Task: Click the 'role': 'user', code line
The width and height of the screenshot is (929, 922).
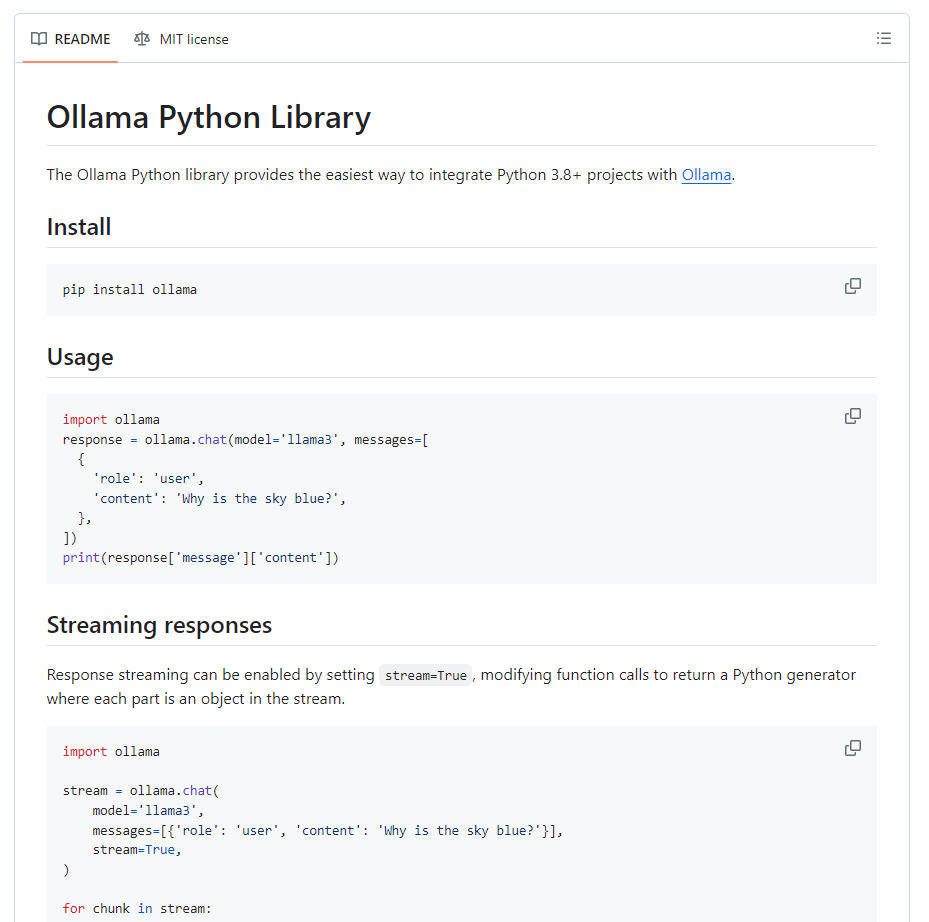Action: (x=148, y=478)
